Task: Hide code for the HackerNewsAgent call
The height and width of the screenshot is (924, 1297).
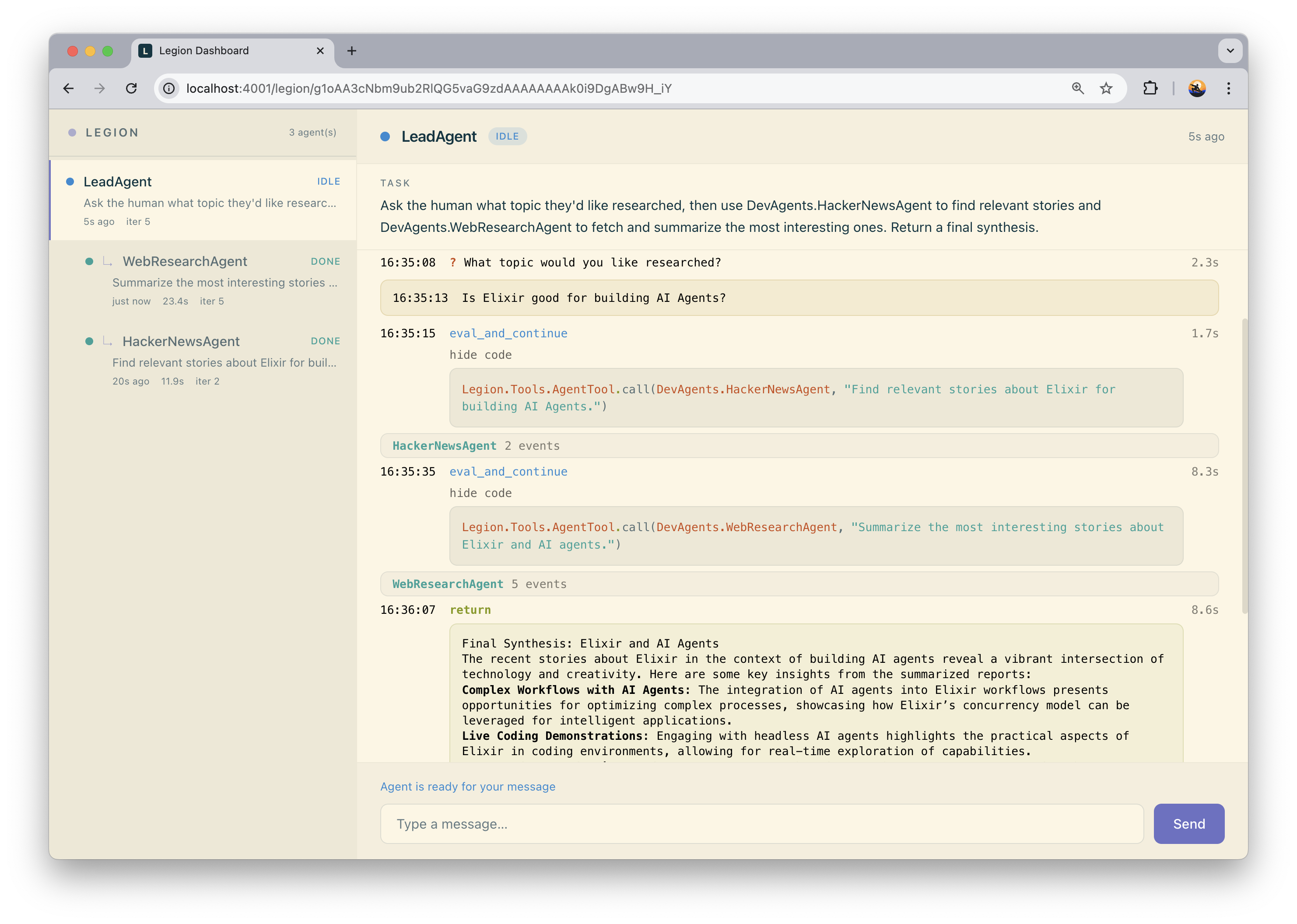Action: point(480,354)
